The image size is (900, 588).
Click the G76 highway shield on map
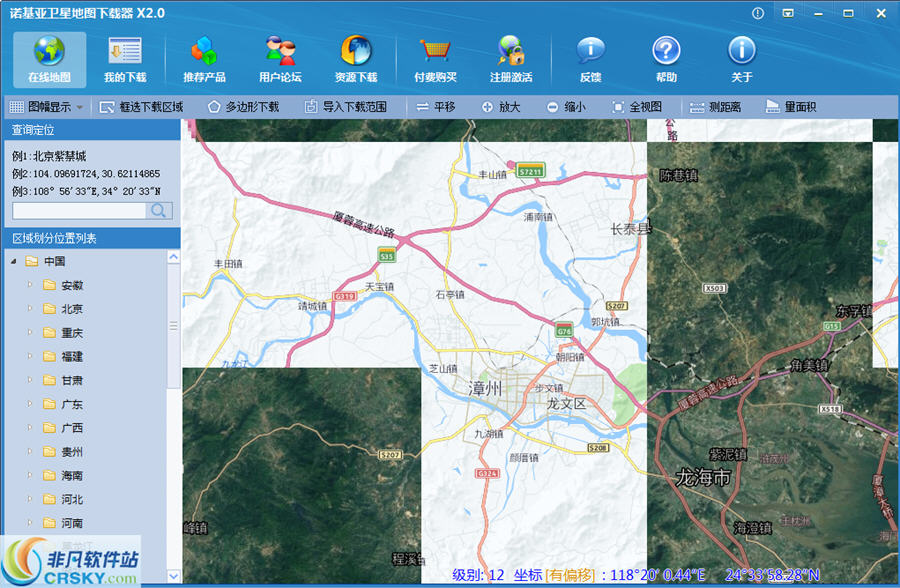[x=564, y=329]
